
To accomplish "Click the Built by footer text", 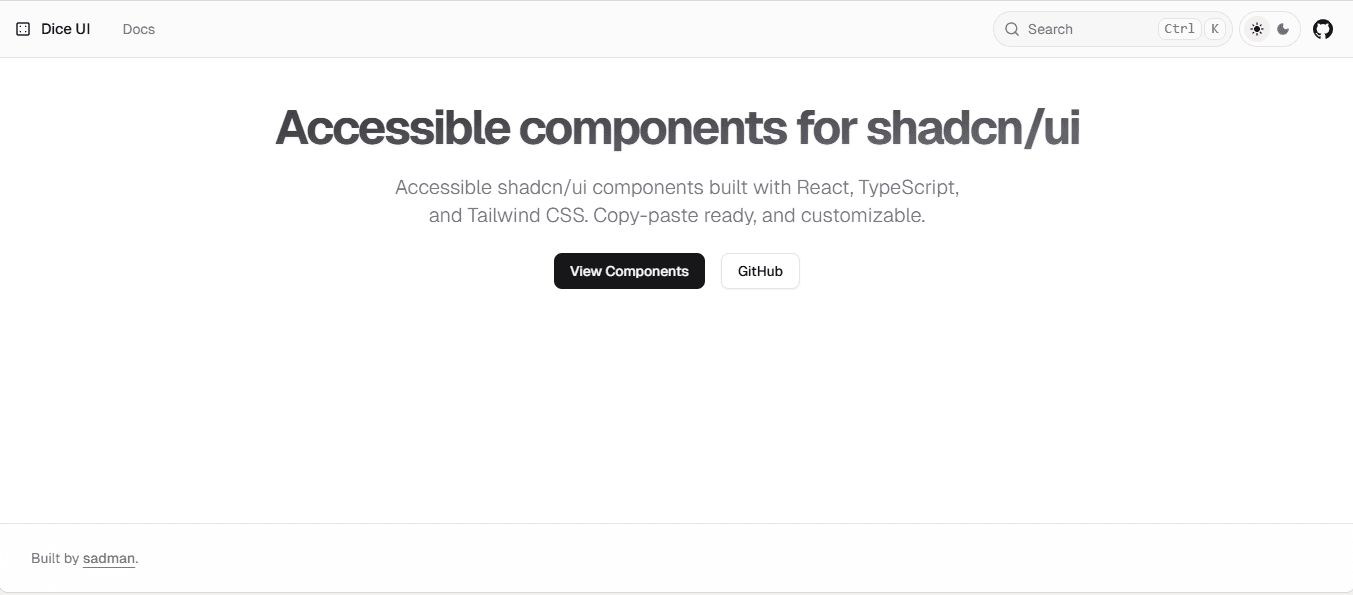I will tap(54, 558).
